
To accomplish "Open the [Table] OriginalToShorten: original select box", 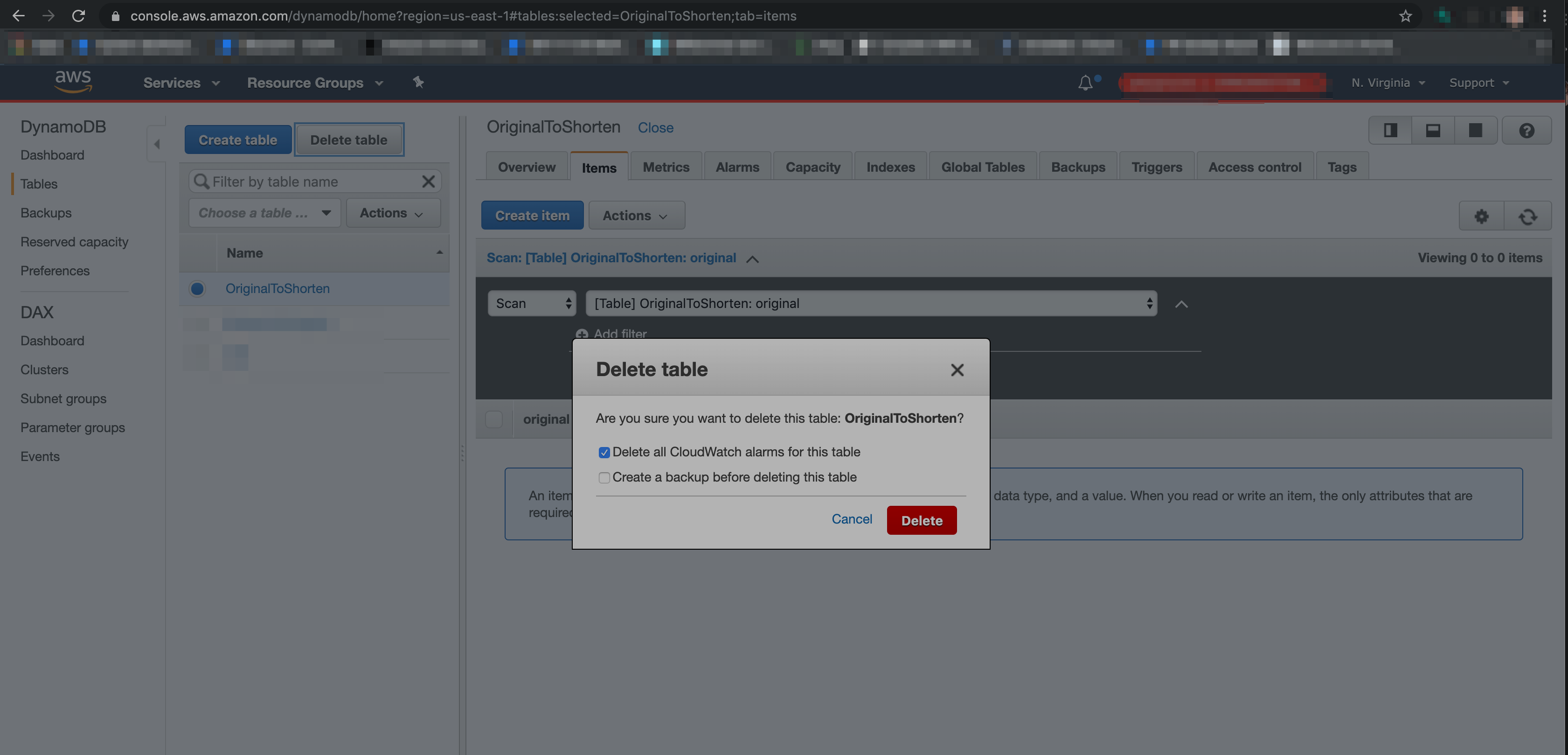I will click(871, 303).
